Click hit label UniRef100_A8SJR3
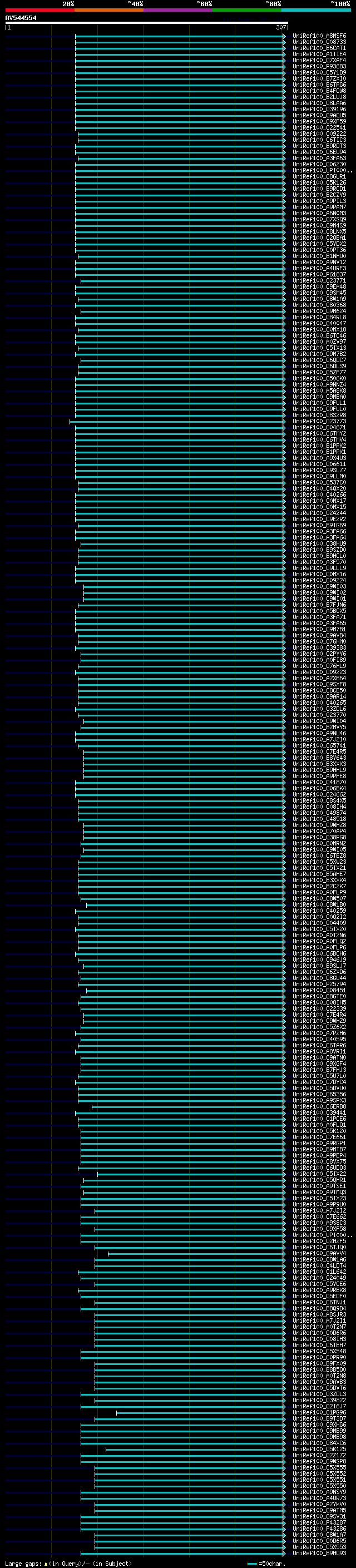The image size is (356, 1568). click(x=319, y=1315)
